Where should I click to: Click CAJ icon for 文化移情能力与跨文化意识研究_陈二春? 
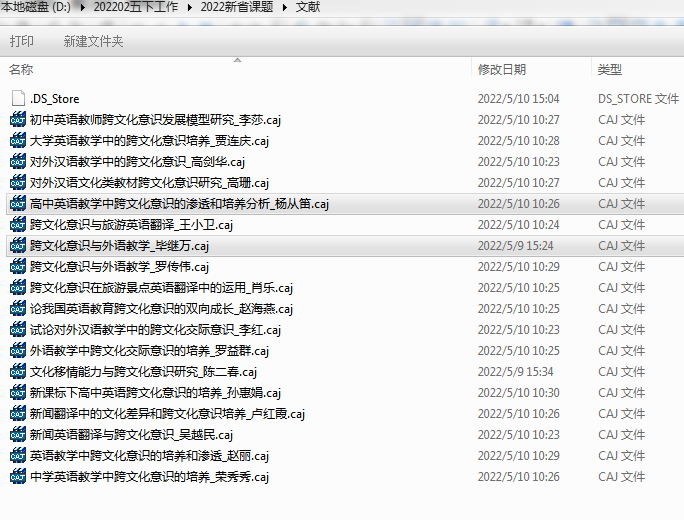pos(18,372)
